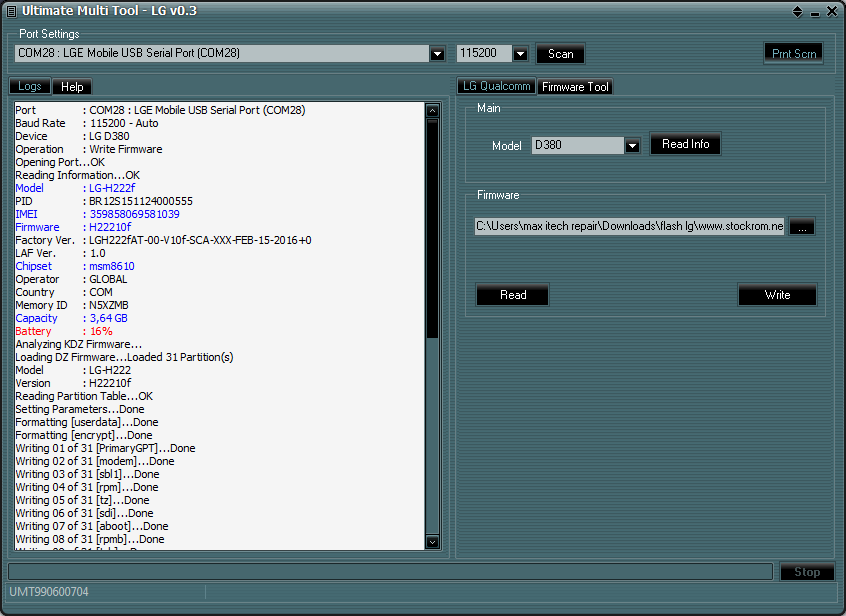Switch to the Logs tab
Image resolution: width=846 pixels, height=616 pixels.
tap(30, 86)
